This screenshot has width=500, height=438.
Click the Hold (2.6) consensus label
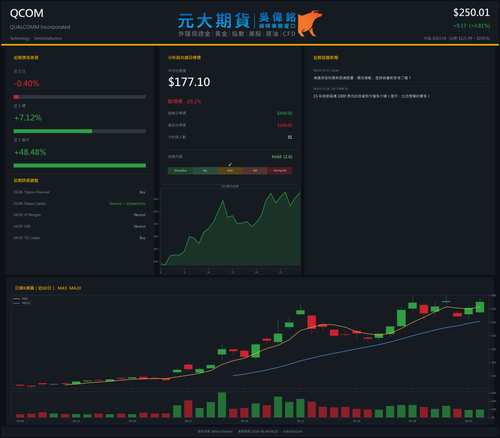pos(282,157)
